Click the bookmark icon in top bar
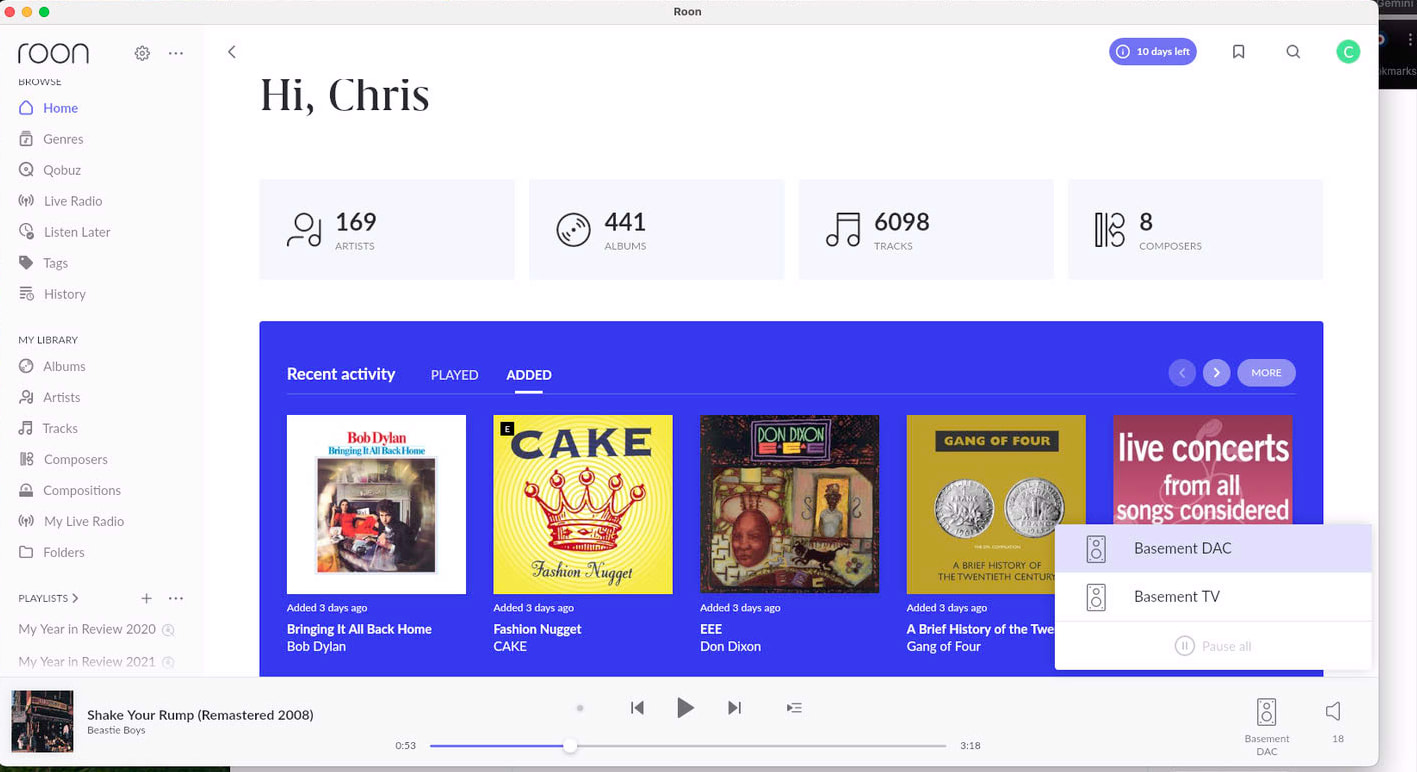 [1238, 52]
